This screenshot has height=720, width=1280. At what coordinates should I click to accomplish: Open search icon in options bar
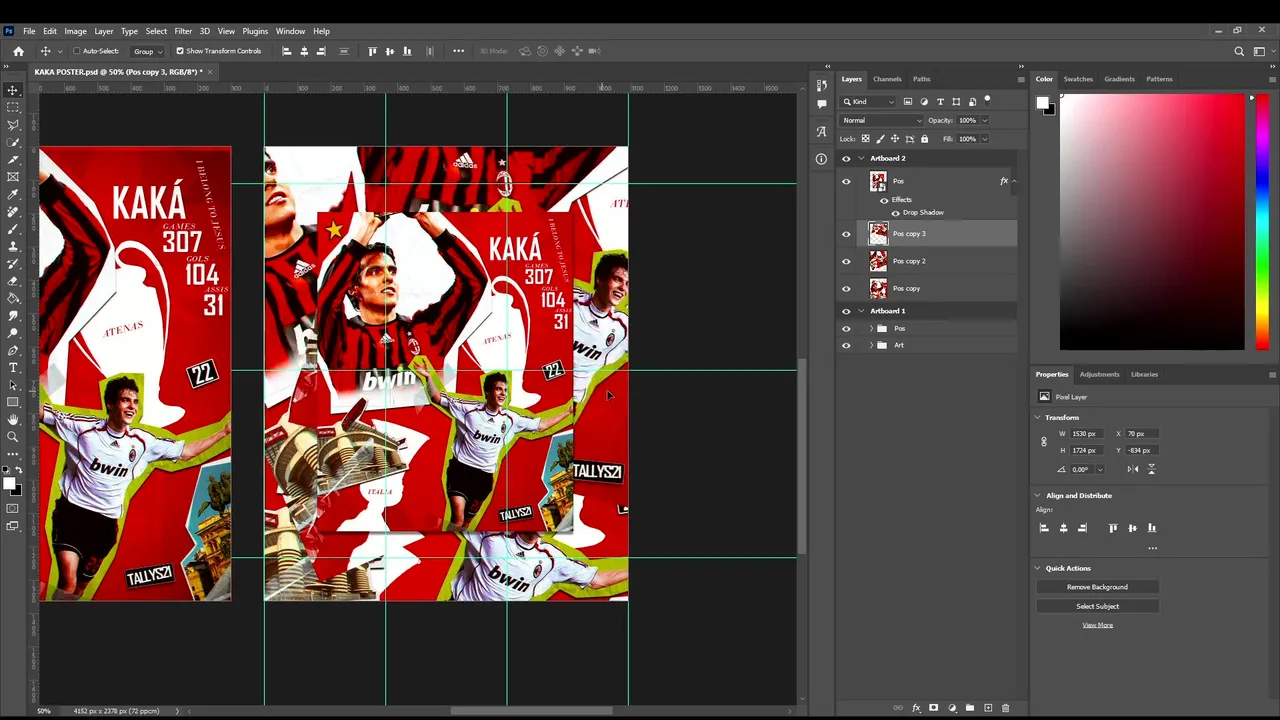1239,51
